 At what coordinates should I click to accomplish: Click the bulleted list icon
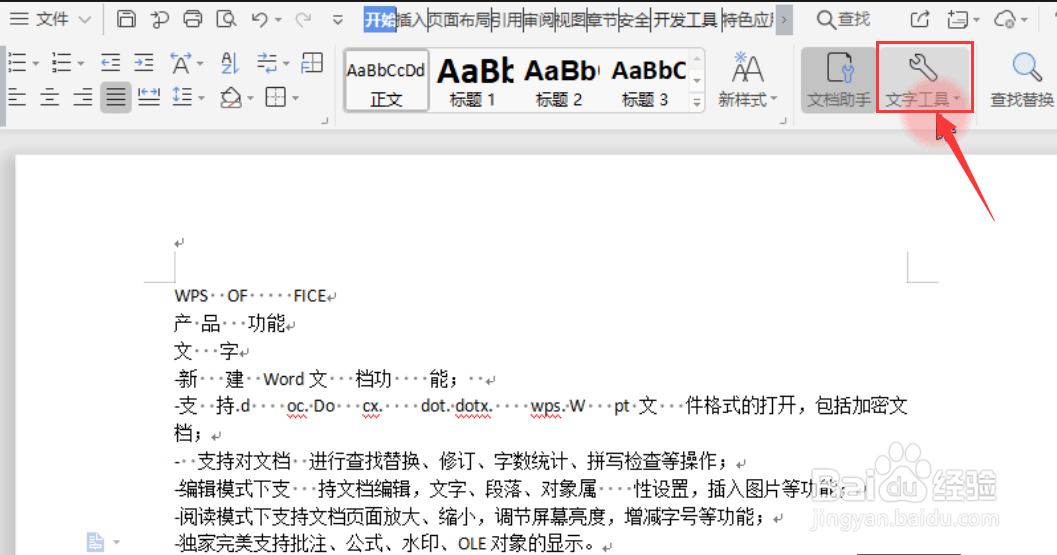[x=18, y=63]
